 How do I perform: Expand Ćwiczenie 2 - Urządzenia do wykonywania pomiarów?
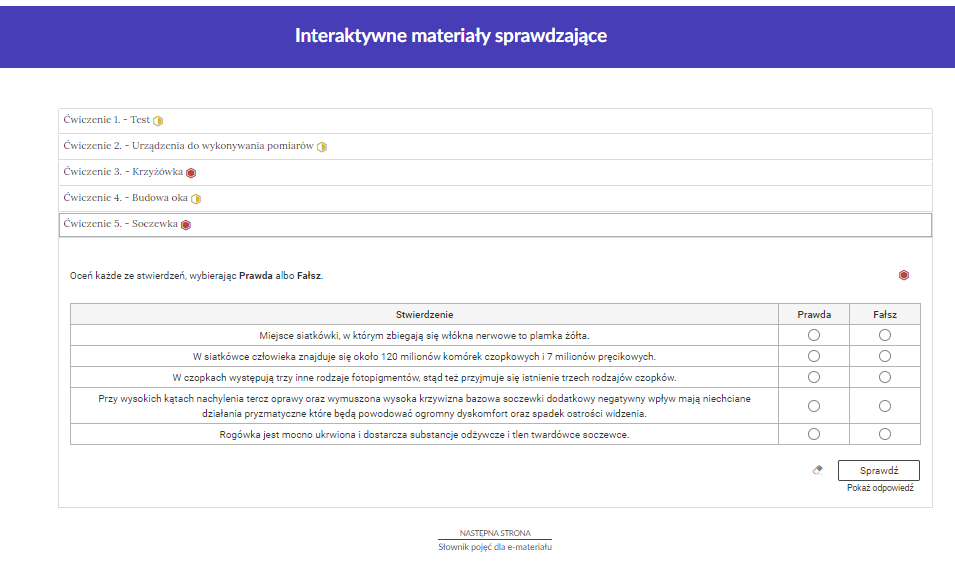pos(188,146)
